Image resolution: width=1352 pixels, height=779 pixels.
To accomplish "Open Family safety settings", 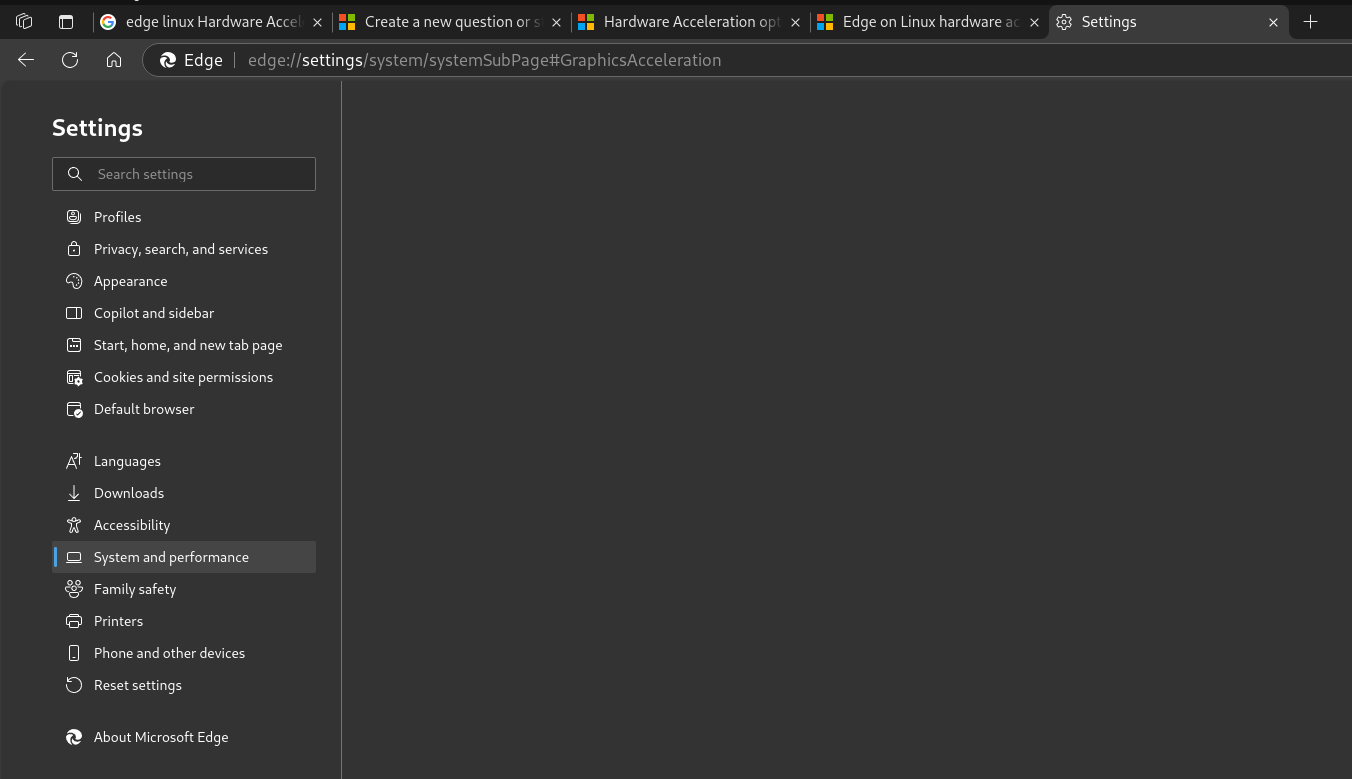I will pyautogui.click(x=184, y=589).
